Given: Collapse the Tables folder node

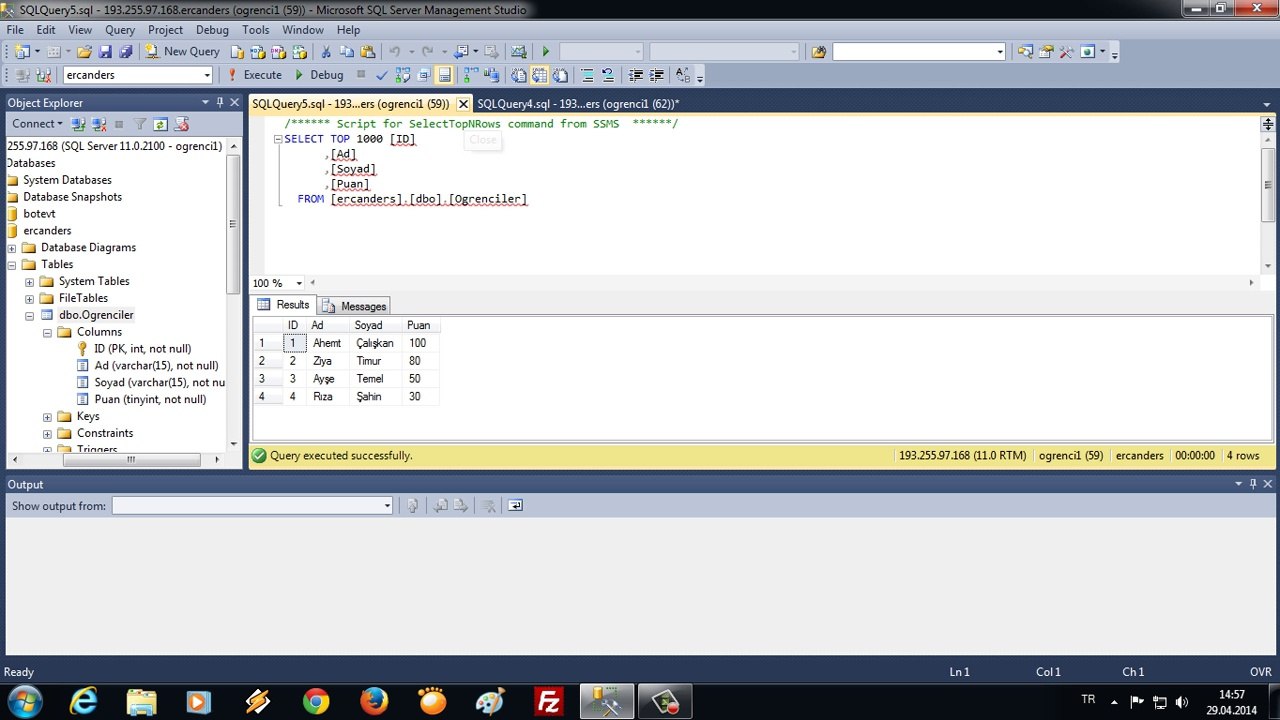Looking at the screenshot, I should pyautogui.click(x=12, y=265).
